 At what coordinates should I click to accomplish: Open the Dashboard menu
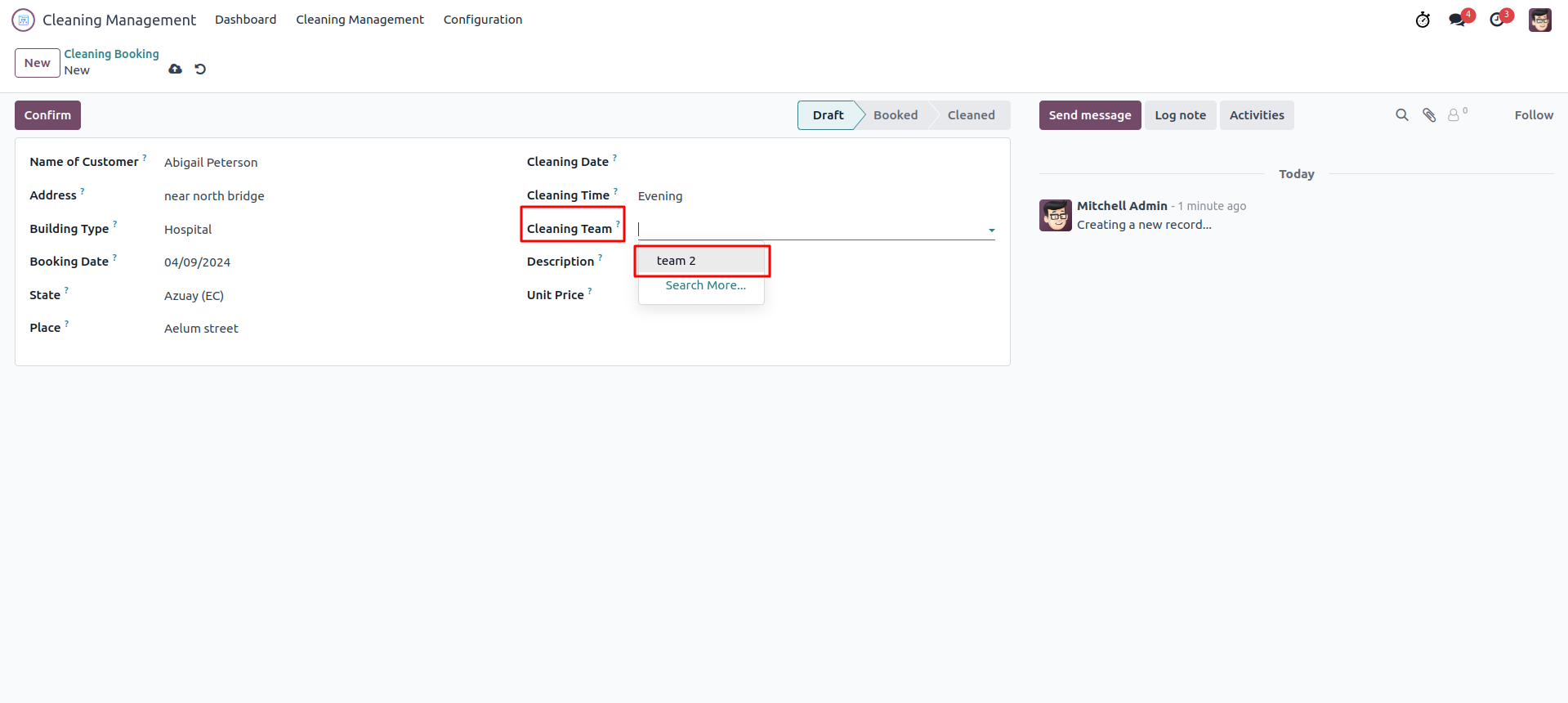245,20
